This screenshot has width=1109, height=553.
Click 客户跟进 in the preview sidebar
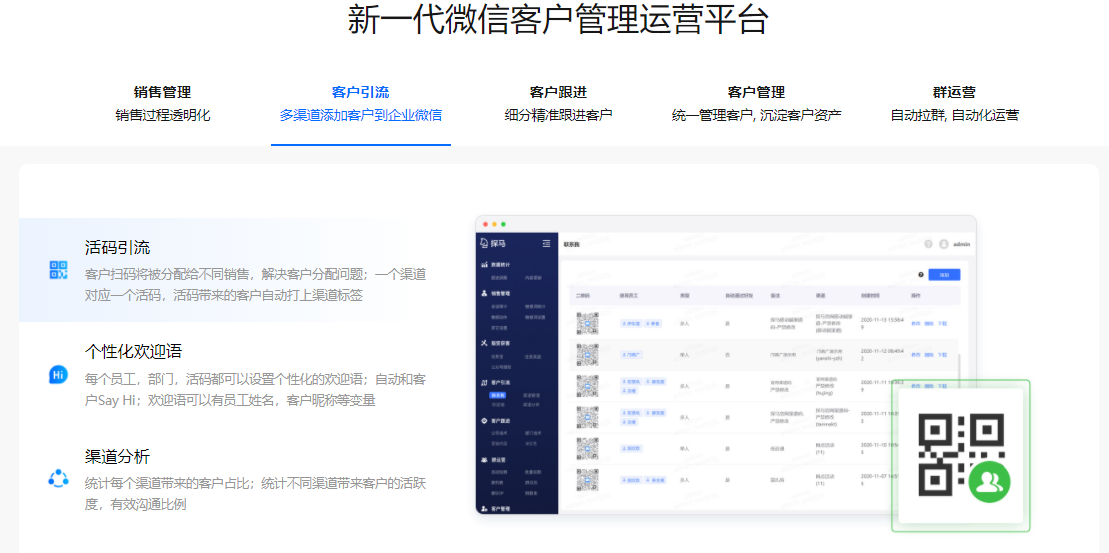click(501, 421)
